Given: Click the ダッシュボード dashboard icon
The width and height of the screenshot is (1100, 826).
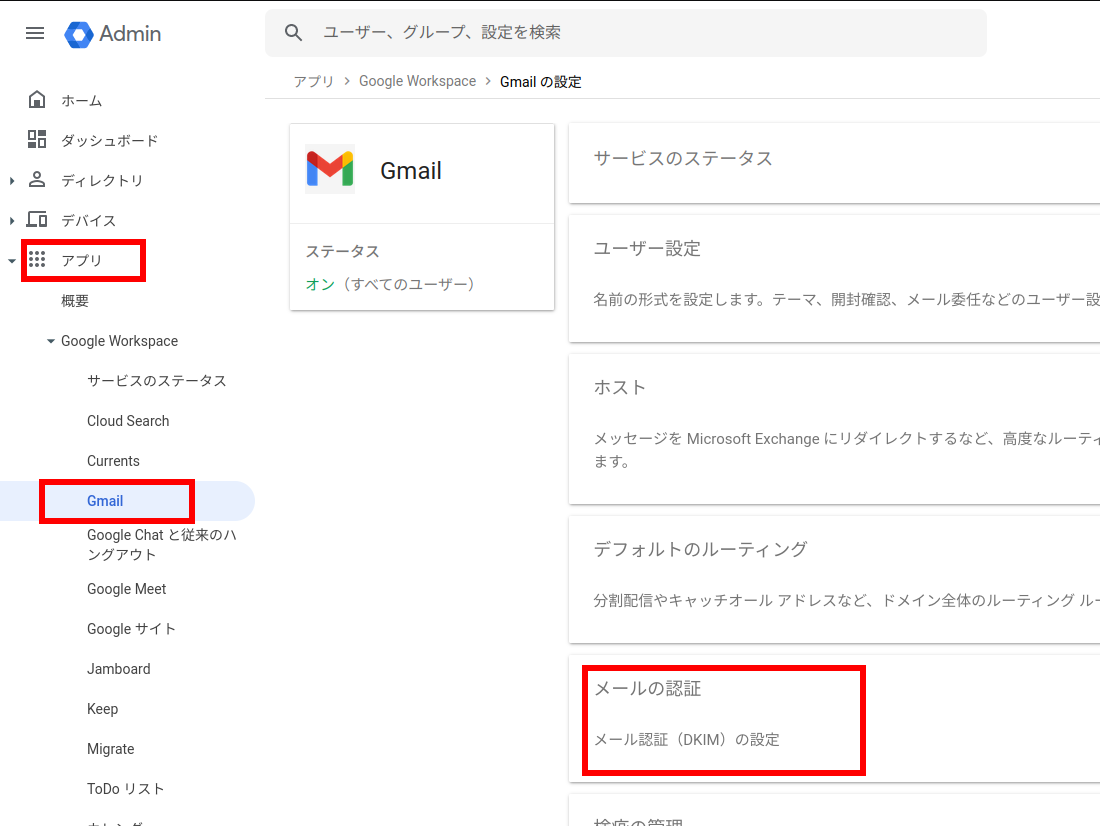Looking at the screenshot, I should 37,140.
